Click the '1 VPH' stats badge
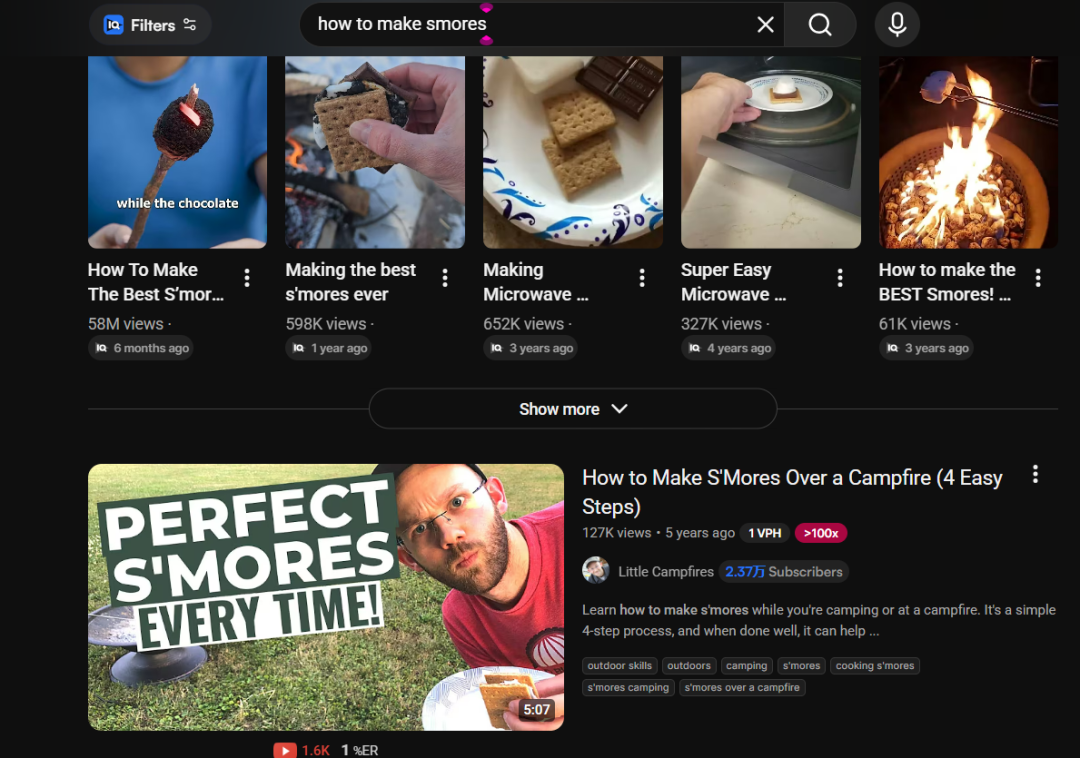The height and width of the screenshot is (758, 1080). click(x=765, y=533)
